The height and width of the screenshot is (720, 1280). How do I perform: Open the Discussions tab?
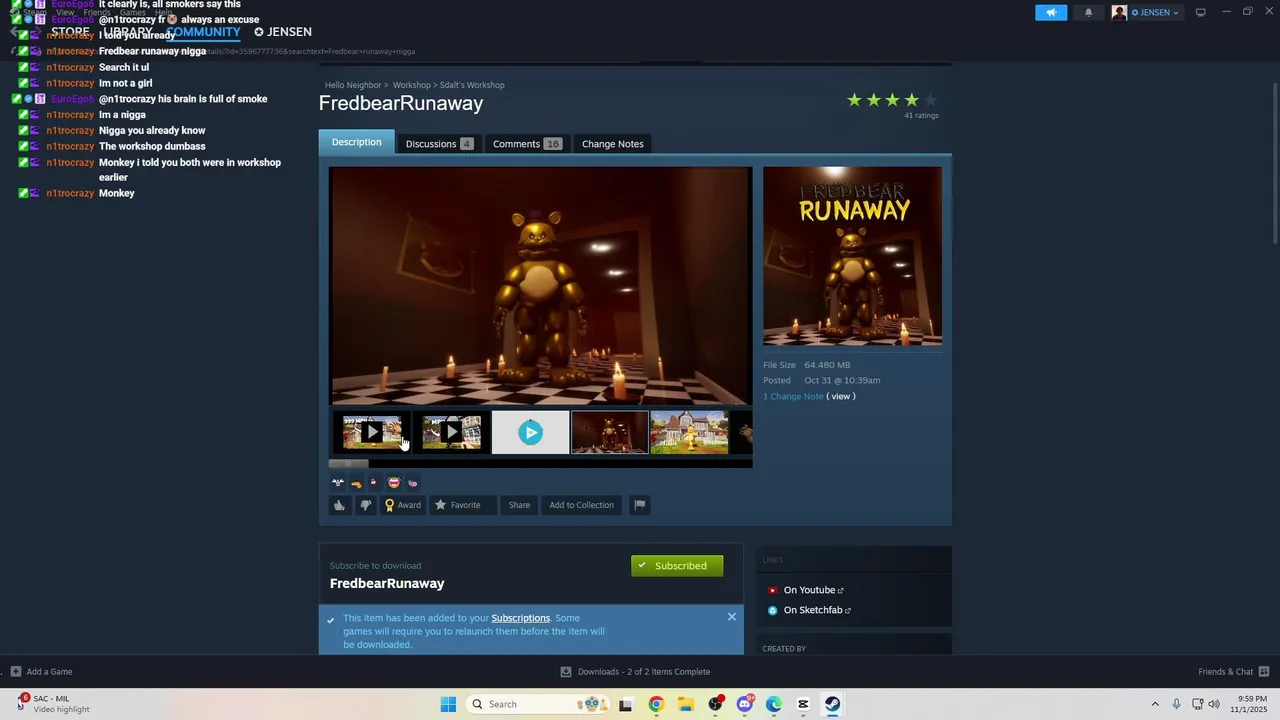tap(439, 144)
